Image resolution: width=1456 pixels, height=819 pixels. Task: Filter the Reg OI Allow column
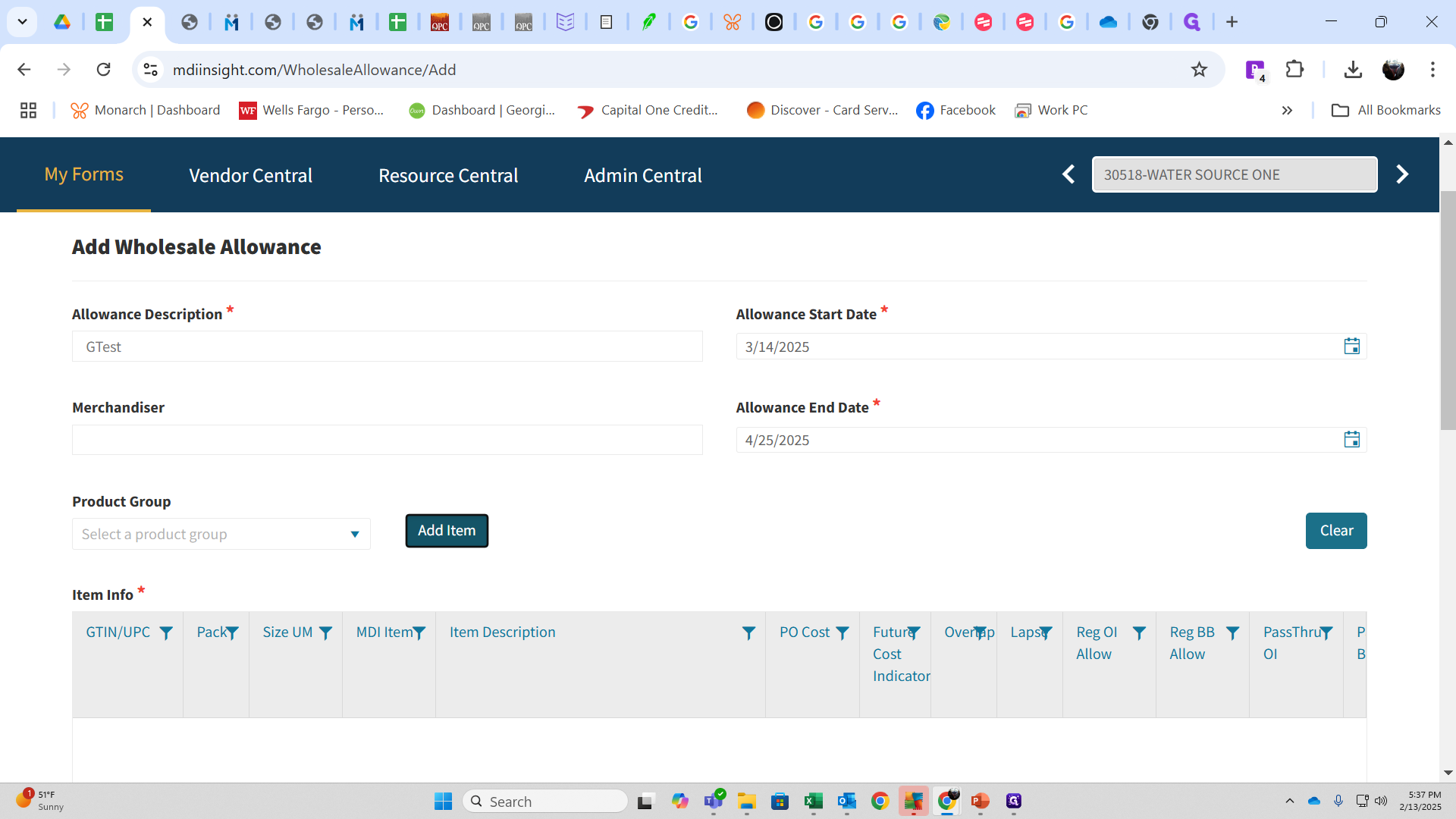point(1139,633)
